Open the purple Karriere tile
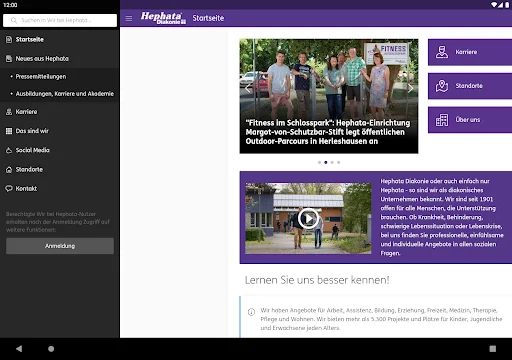Screen dimensions: 512x360 coord(470,52)
